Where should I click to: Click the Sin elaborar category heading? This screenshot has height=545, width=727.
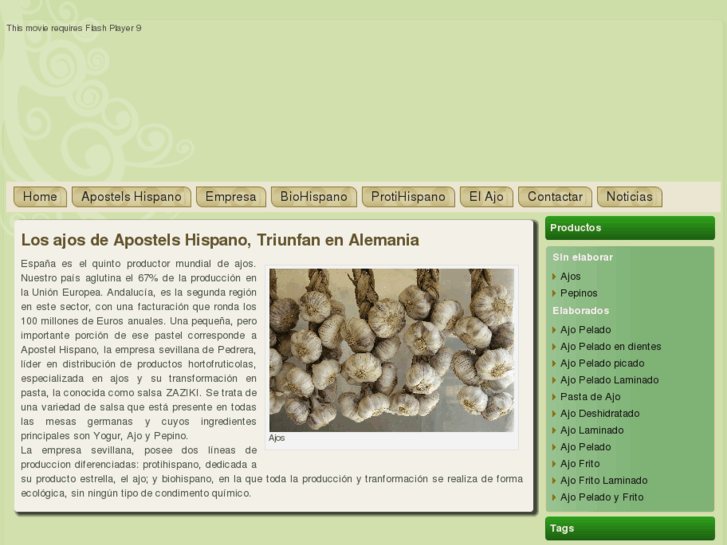click(x=582, y=257)
